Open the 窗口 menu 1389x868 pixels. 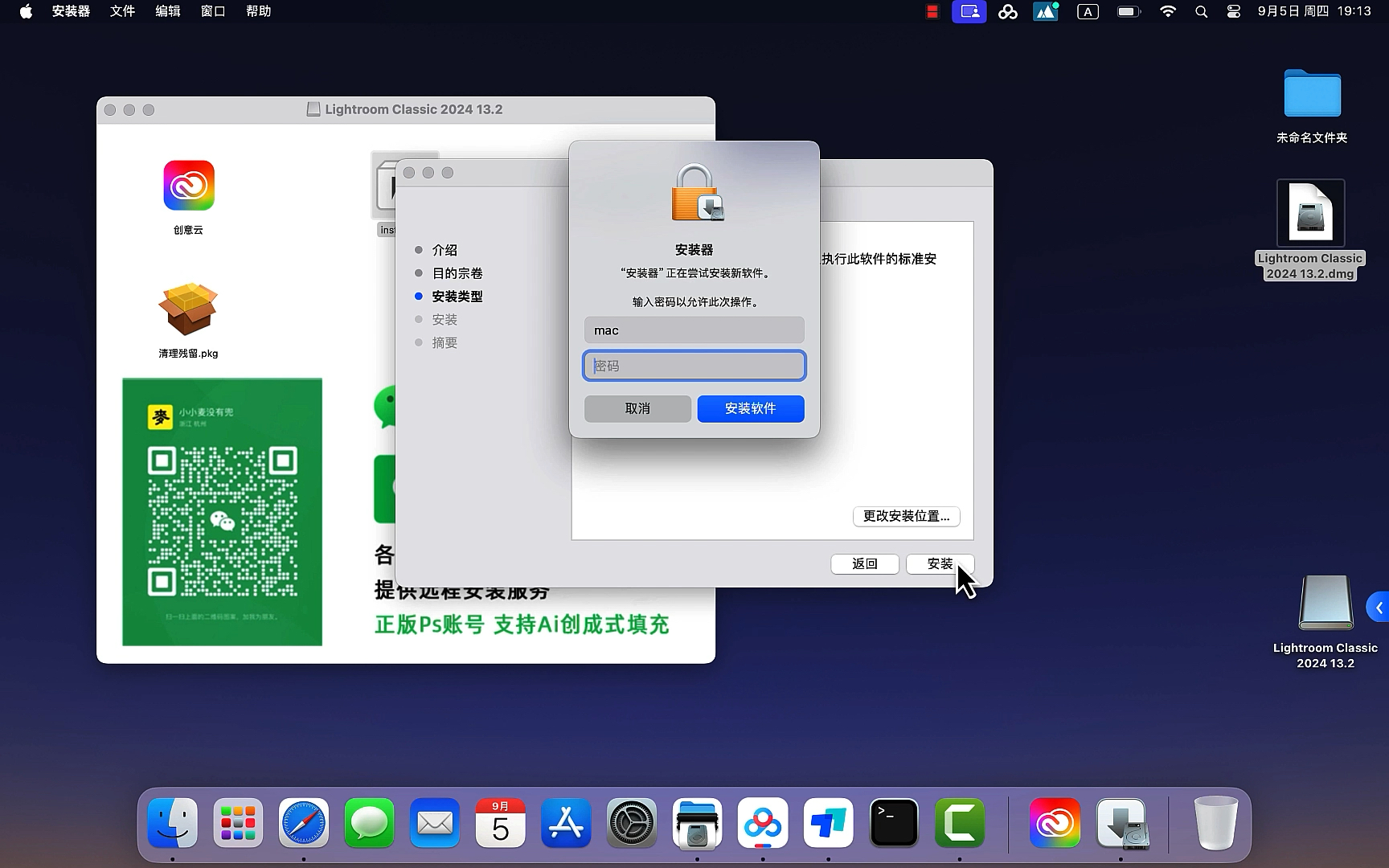[213, 11]
